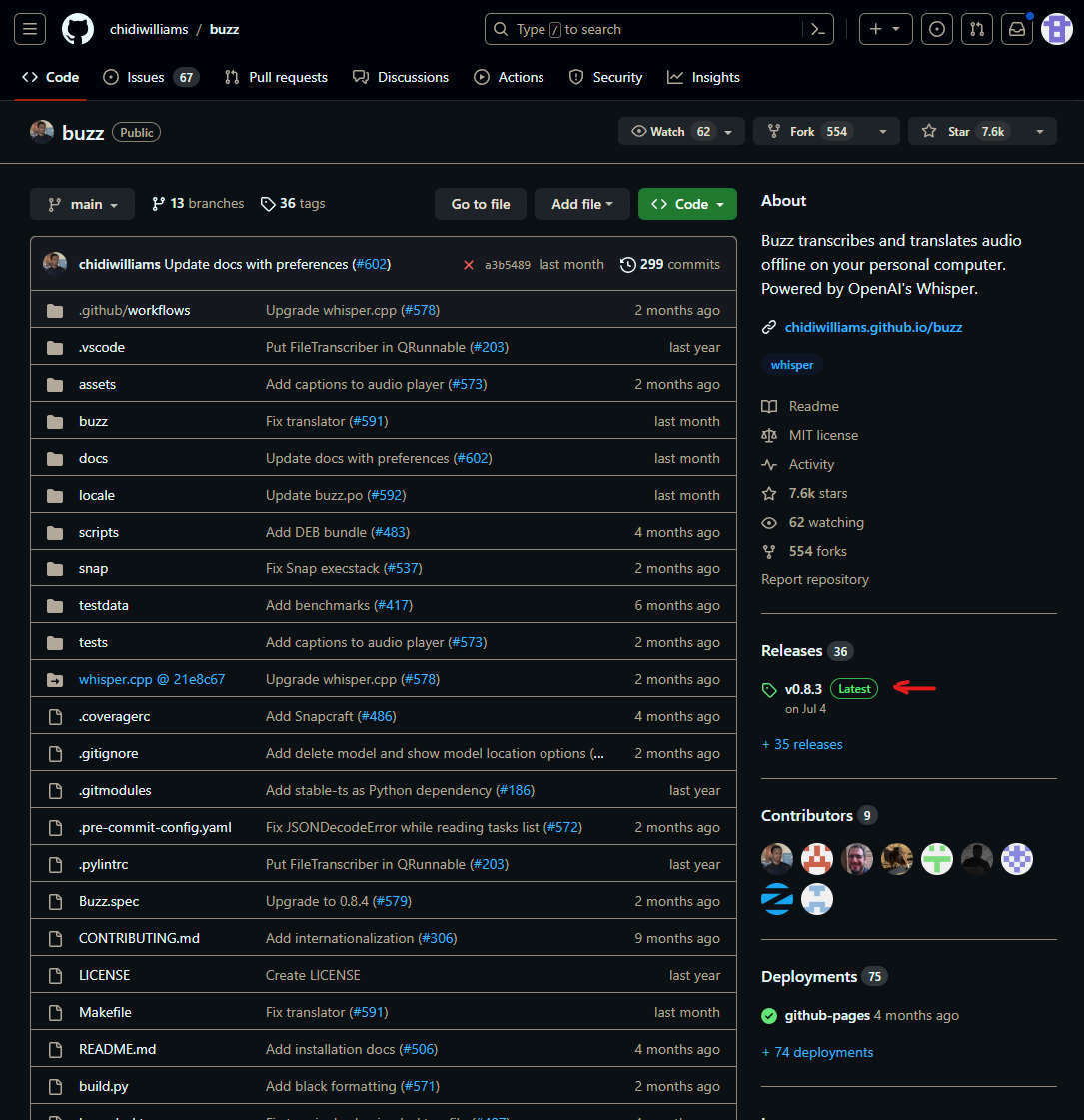
Task: Open the Buzz.spec file
Action: tap(109, 901)
